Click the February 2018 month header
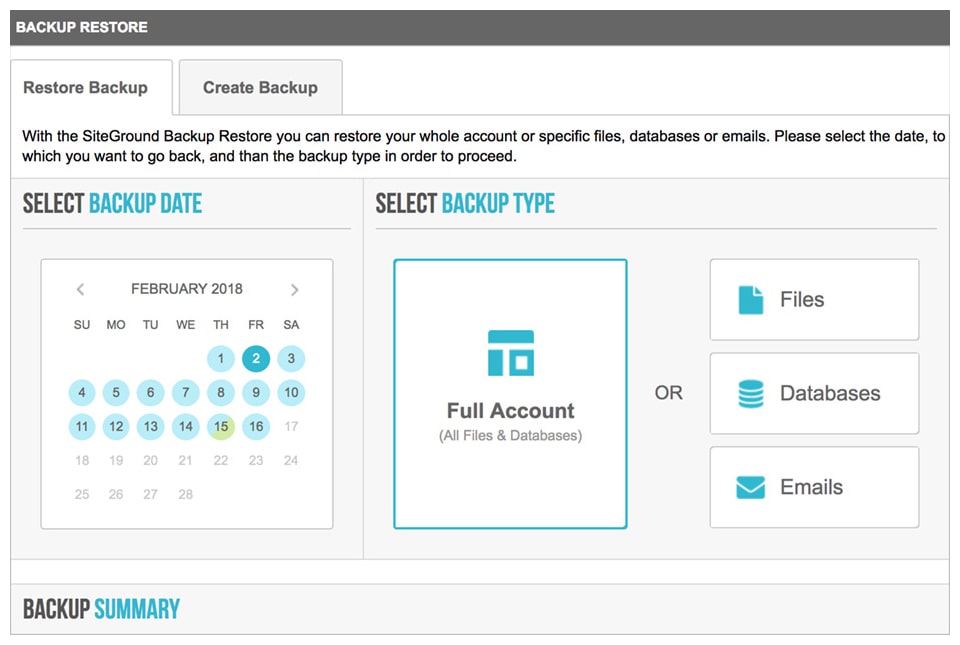This screenshot has height=645, width=960. [x=187, y=289]
